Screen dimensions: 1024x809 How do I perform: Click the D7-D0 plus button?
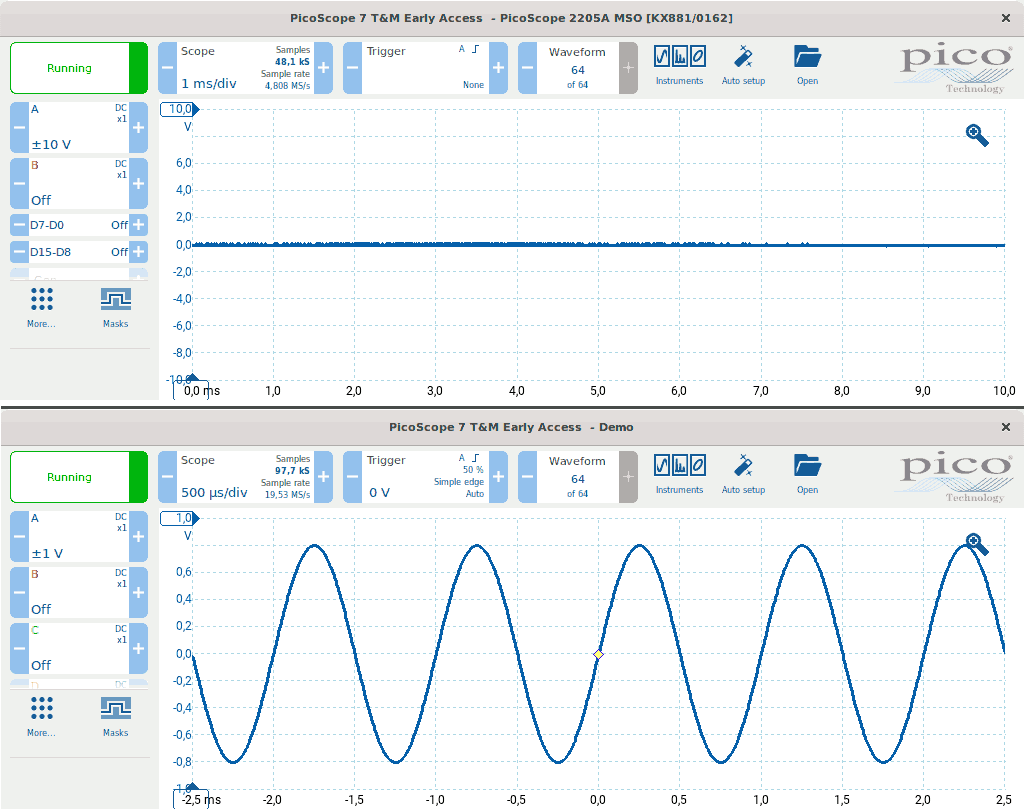pos(138,225)
